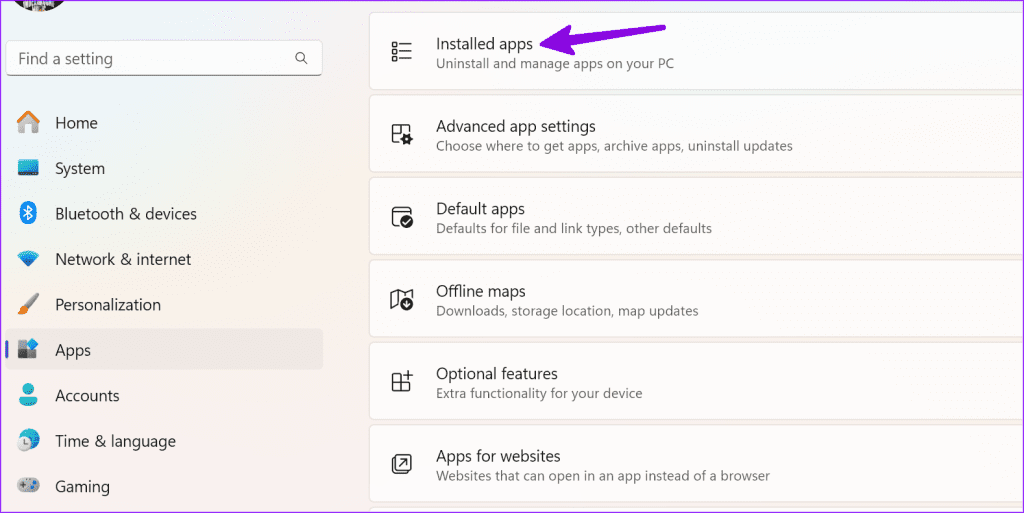Screen dimensions: 1024x513
Task: Open the Home settings page
Action: [x=76, y=123]
